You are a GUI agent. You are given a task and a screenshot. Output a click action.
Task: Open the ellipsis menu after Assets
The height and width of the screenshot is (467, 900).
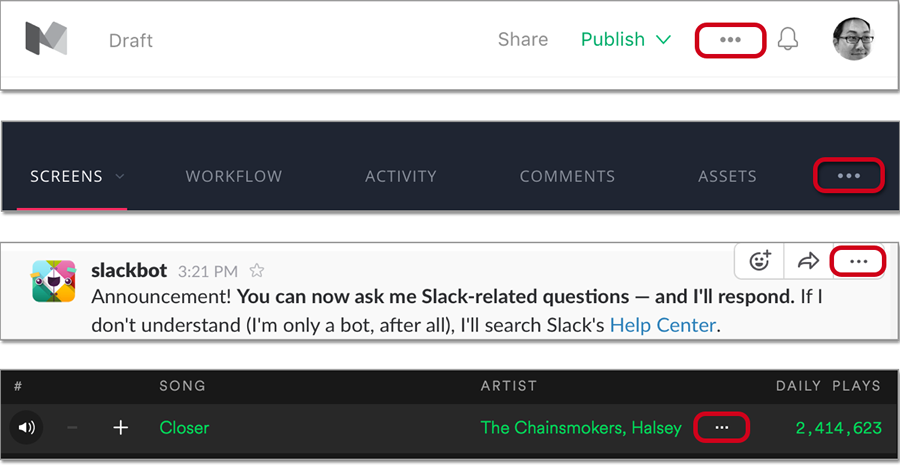(849, 176)
